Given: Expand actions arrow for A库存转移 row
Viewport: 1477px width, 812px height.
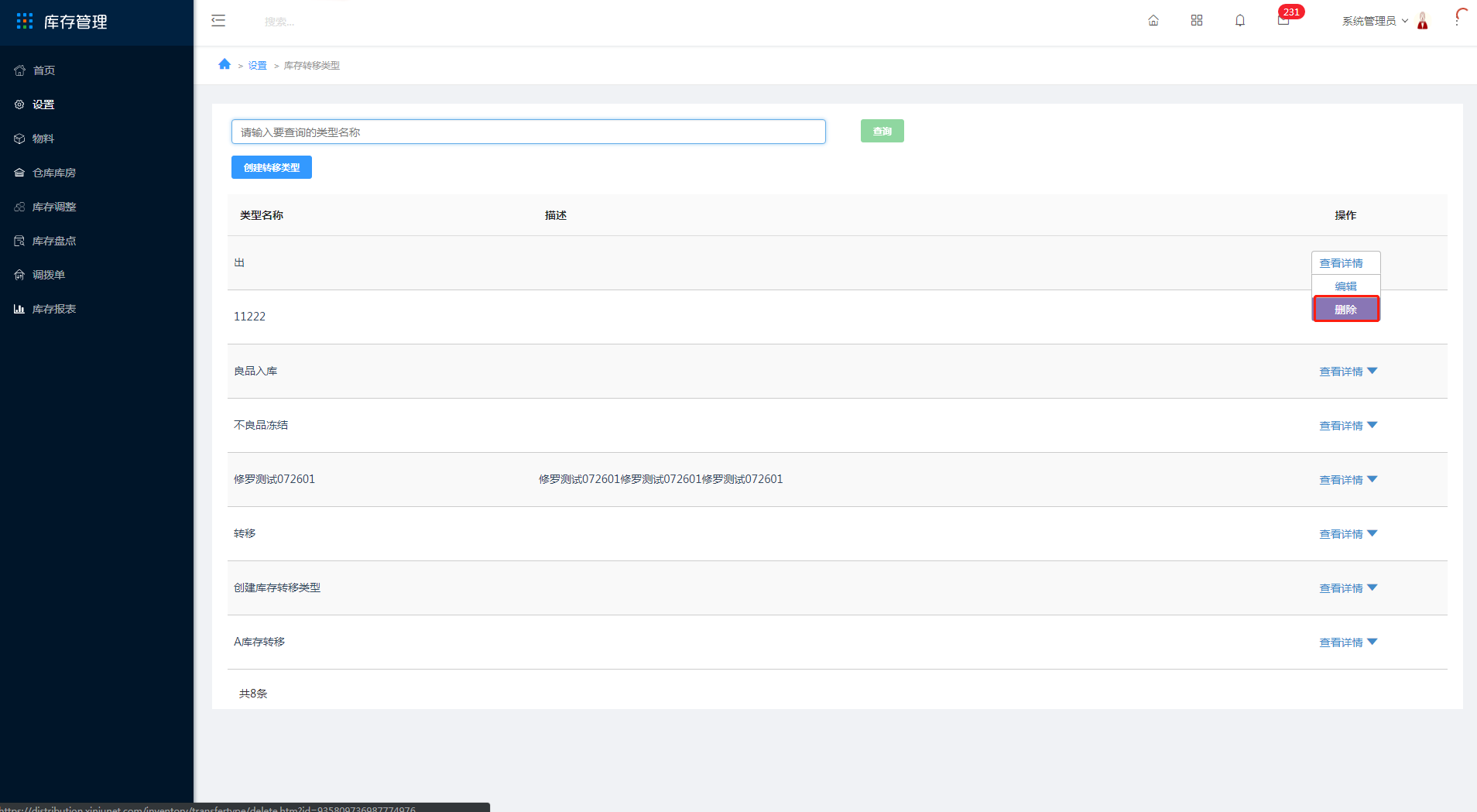Looking at the screenshot, I should [1372, 642].
